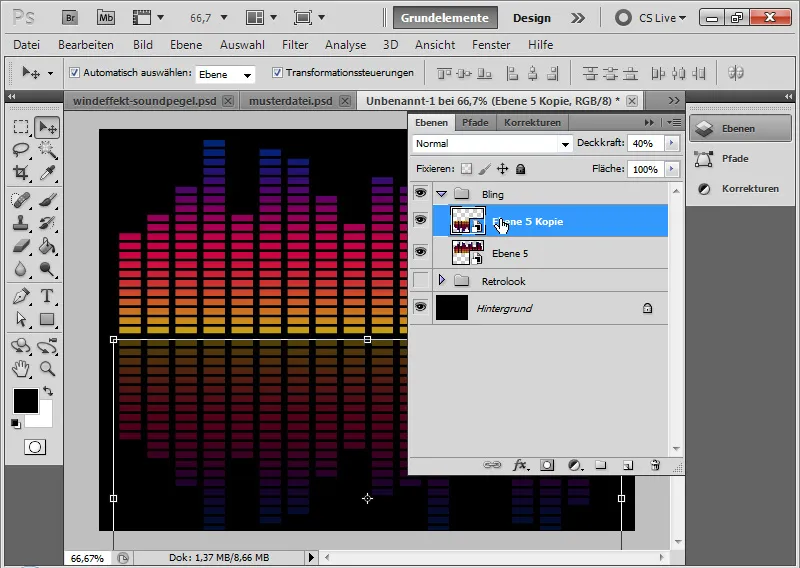Viewport: 800px width, 568px height.
Task: Pick the Zoom tool in the toolbox
Action: [47, 369]
